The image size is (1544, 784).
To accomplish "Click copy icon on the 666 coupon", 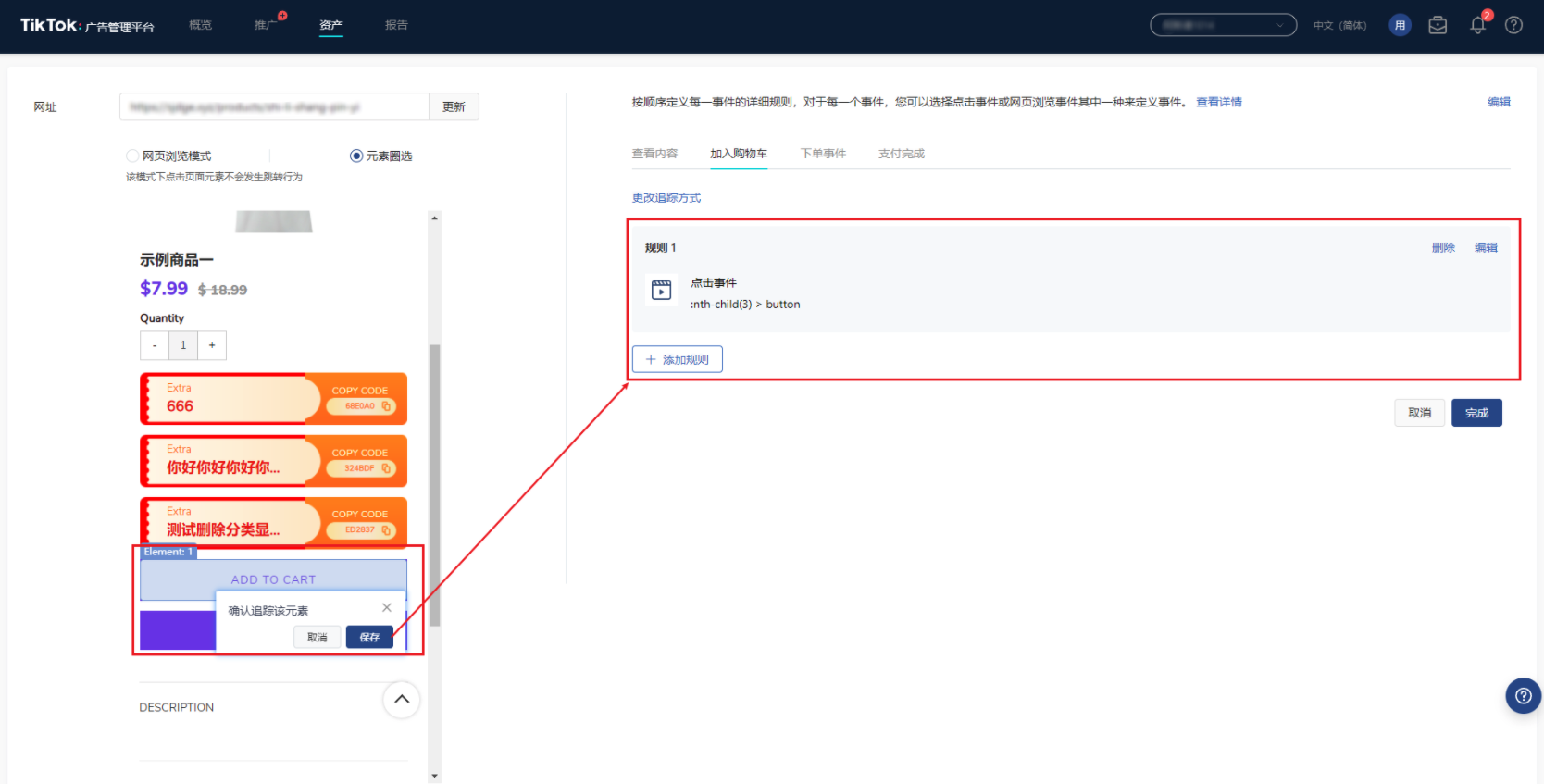I will pyautogui.click(x=386, y=406).
